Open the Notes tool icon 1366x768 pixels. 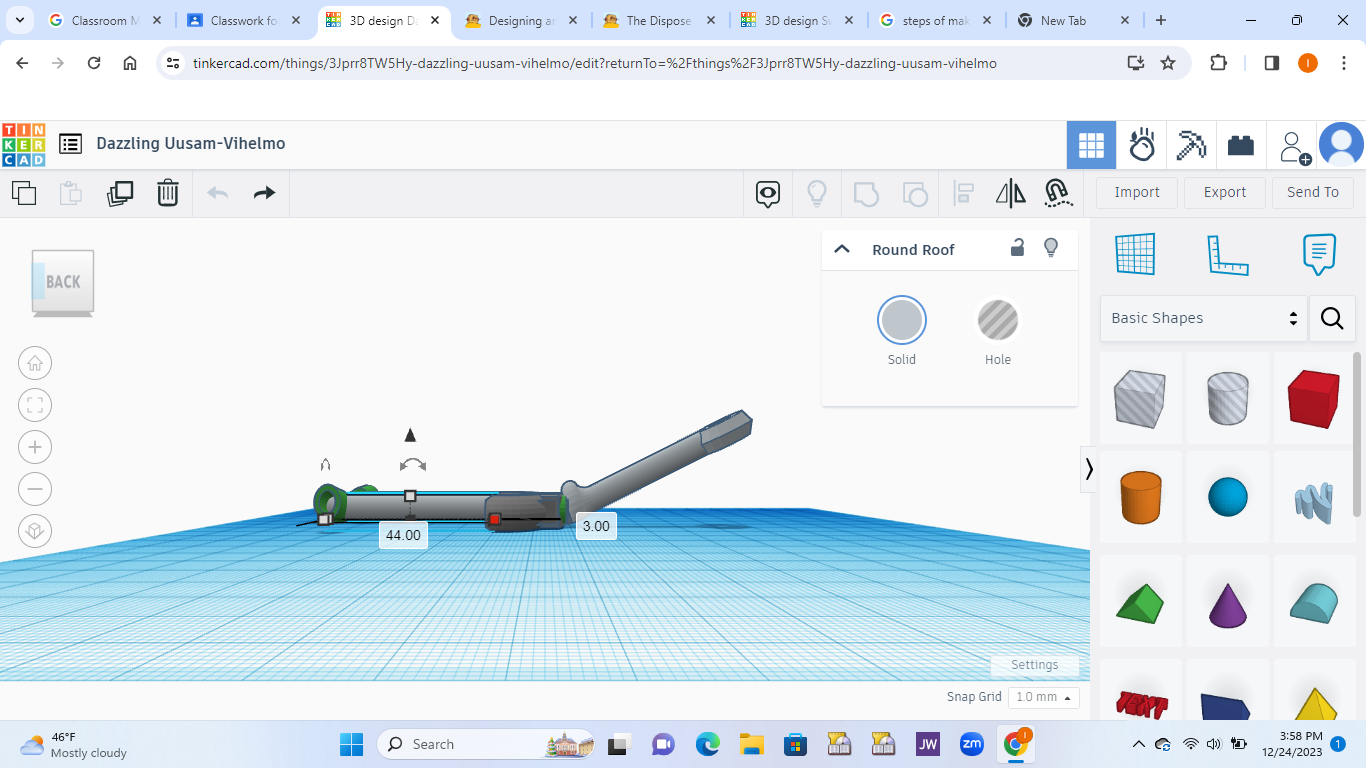tap(768, 193)
